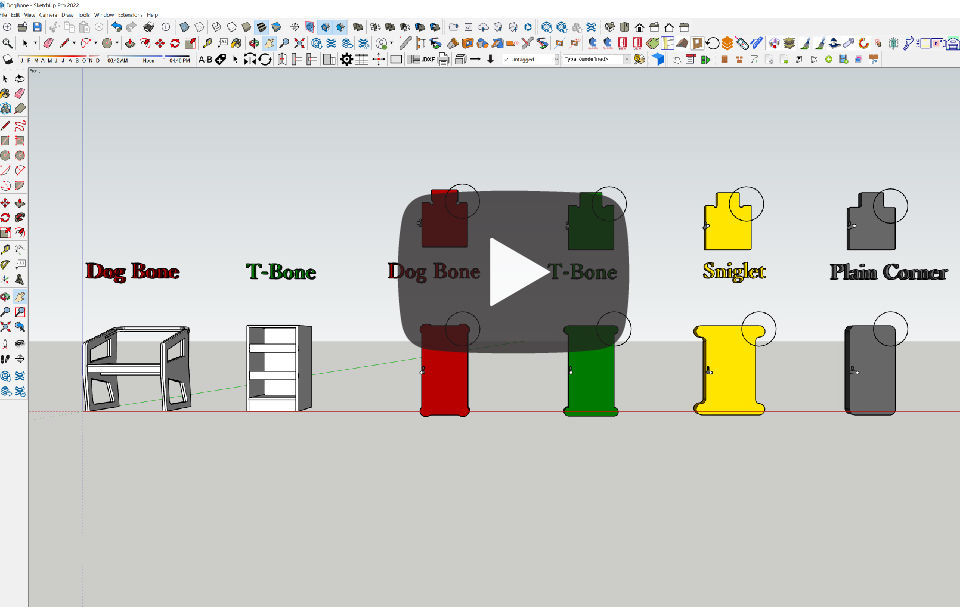The image size is (960, 608).
Task: Choose the Protractor tool in the left palette
Action: (x=6, y=265)
